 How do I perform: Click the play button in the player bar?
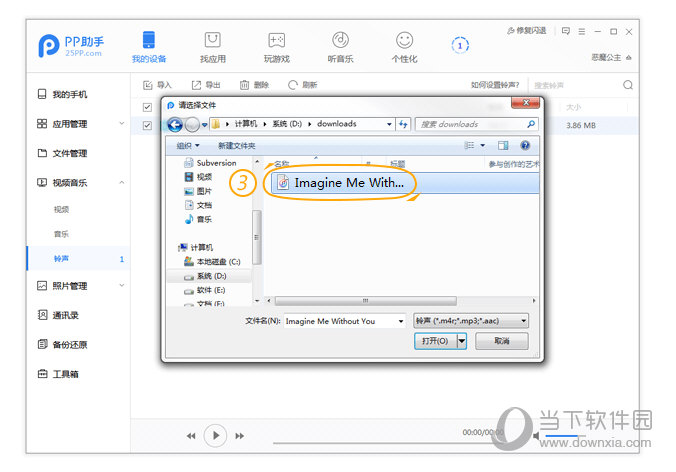pyautogui.click(x=214, y=435)
